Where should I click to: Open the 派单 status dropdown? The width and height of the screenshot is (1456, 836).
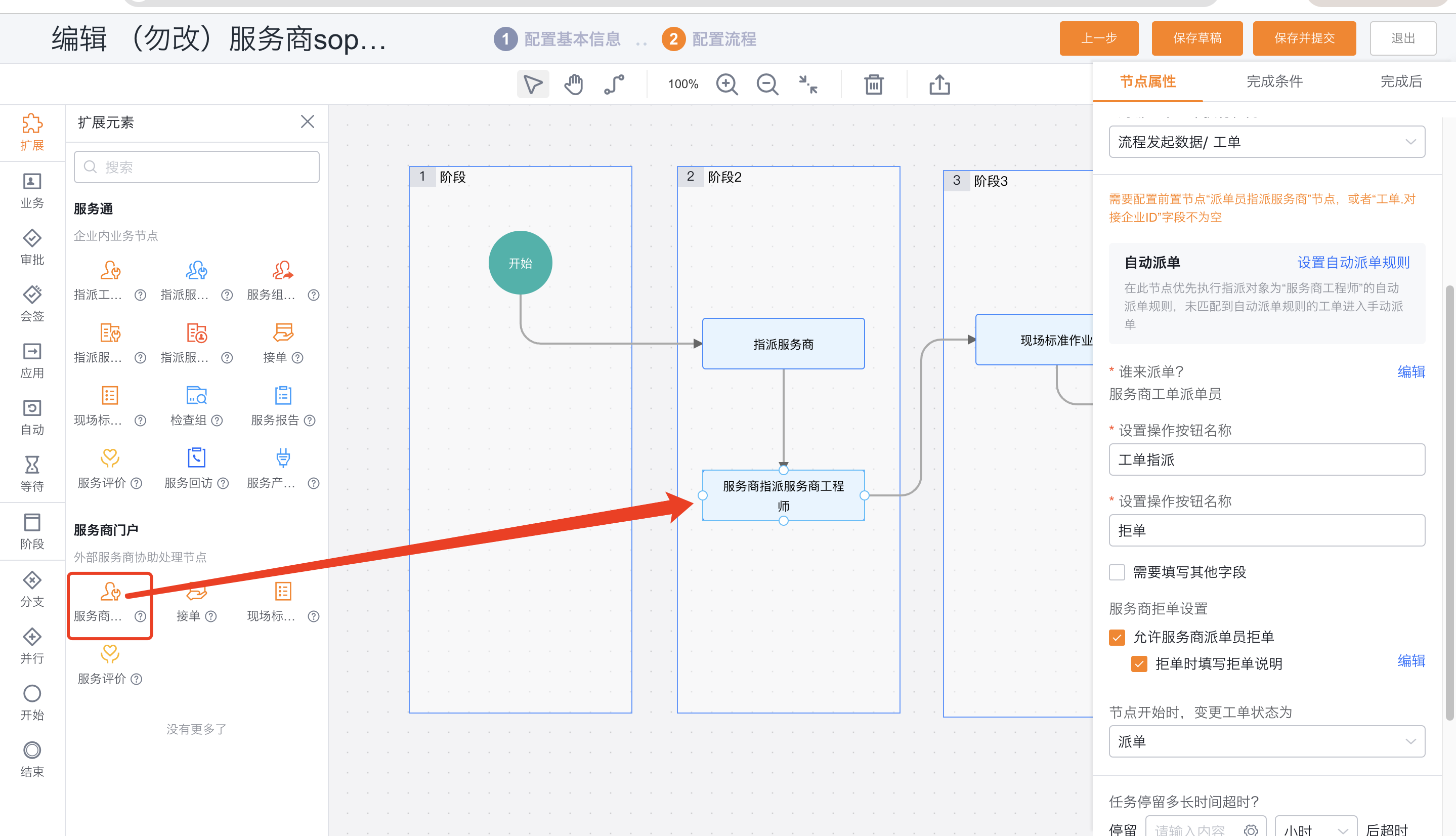pos(1267,742)
